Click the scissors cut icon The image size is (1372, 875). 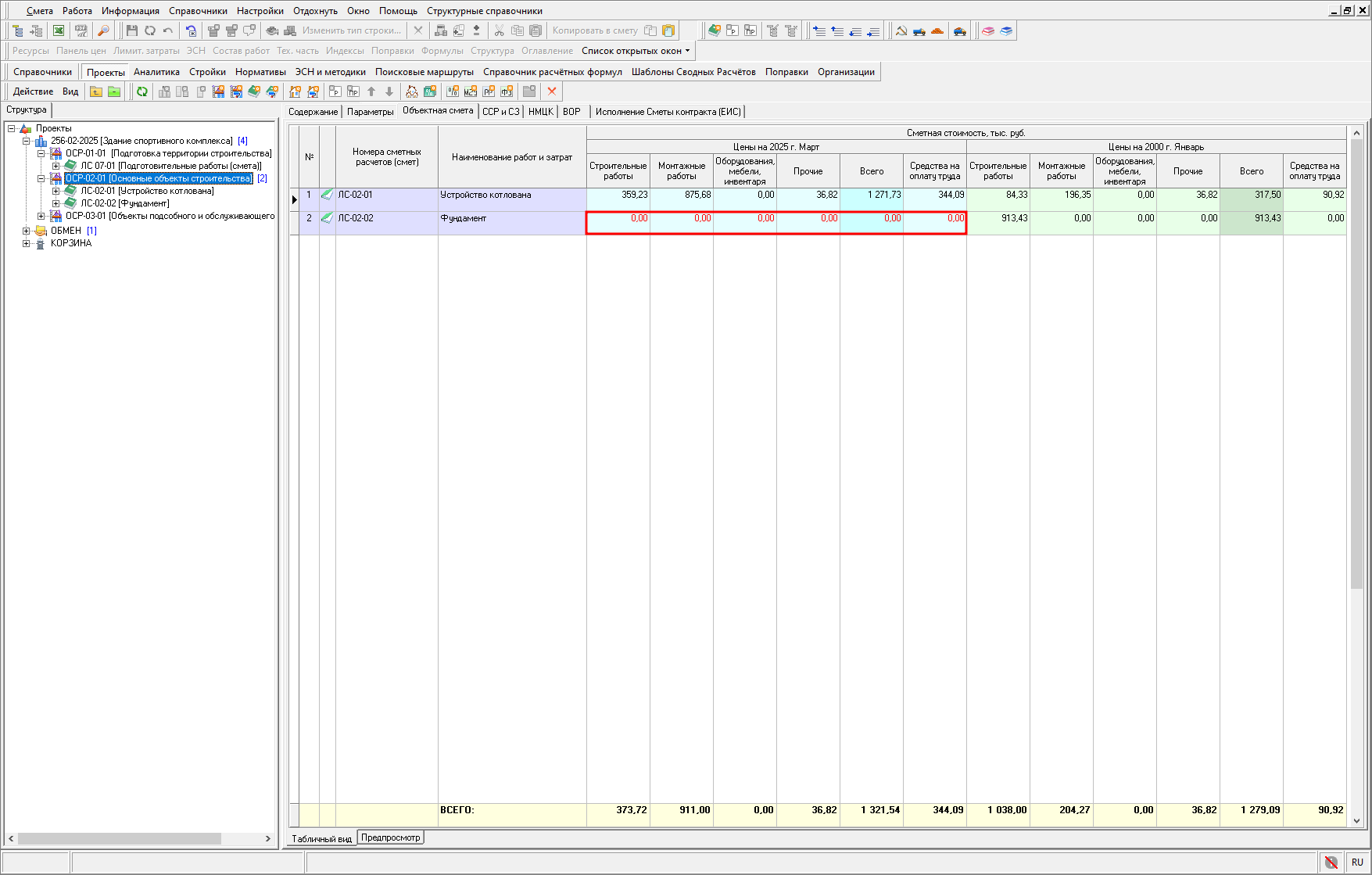pos(499,30)
